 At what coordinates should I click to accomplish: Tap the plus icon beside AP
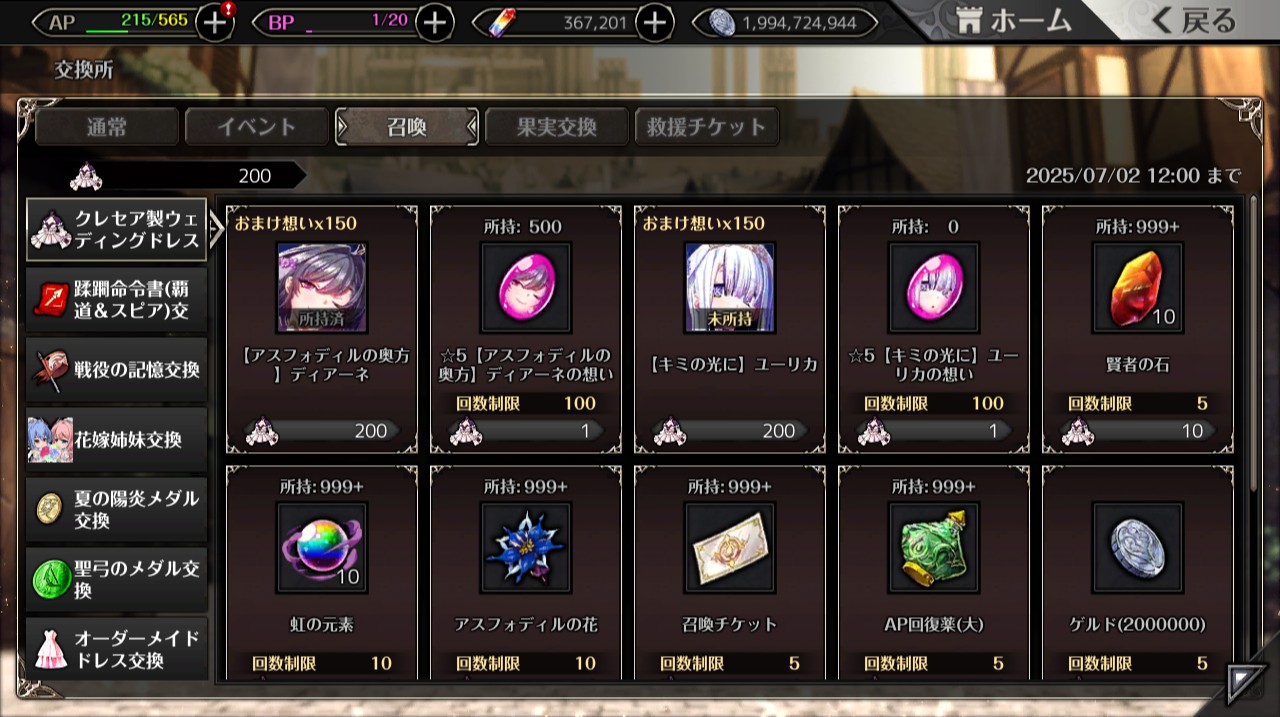click(215, 22)
